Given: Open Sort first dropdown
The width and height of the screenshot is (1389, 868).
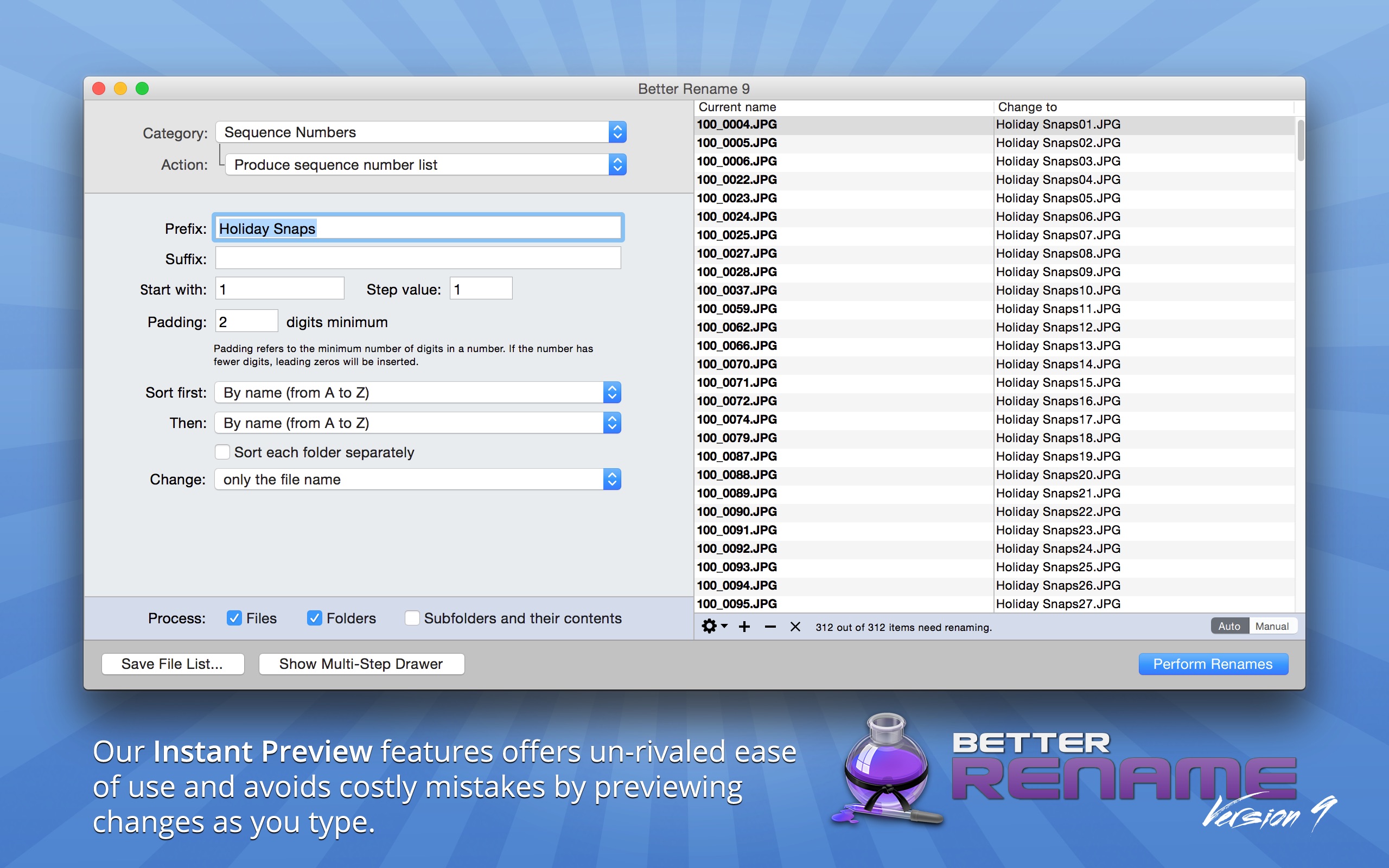Looking at the screenshot, I should pos(418,393).
